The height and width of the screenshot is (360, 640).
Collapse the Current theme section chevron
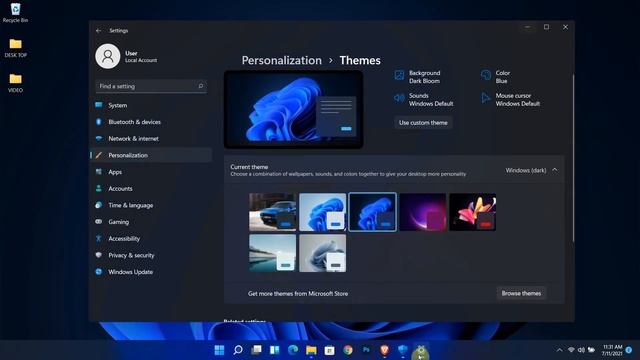(555, 170)
